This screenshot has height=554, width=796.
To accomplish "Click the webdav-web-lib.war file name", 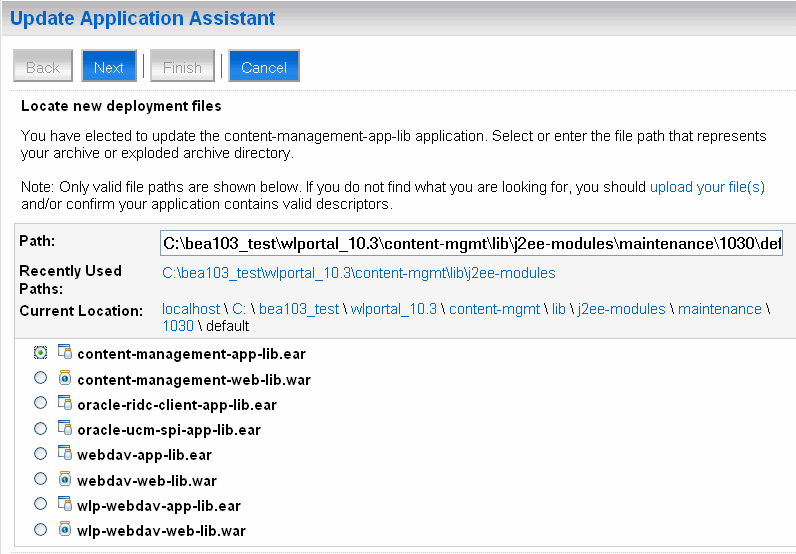I will click(147, 480).
